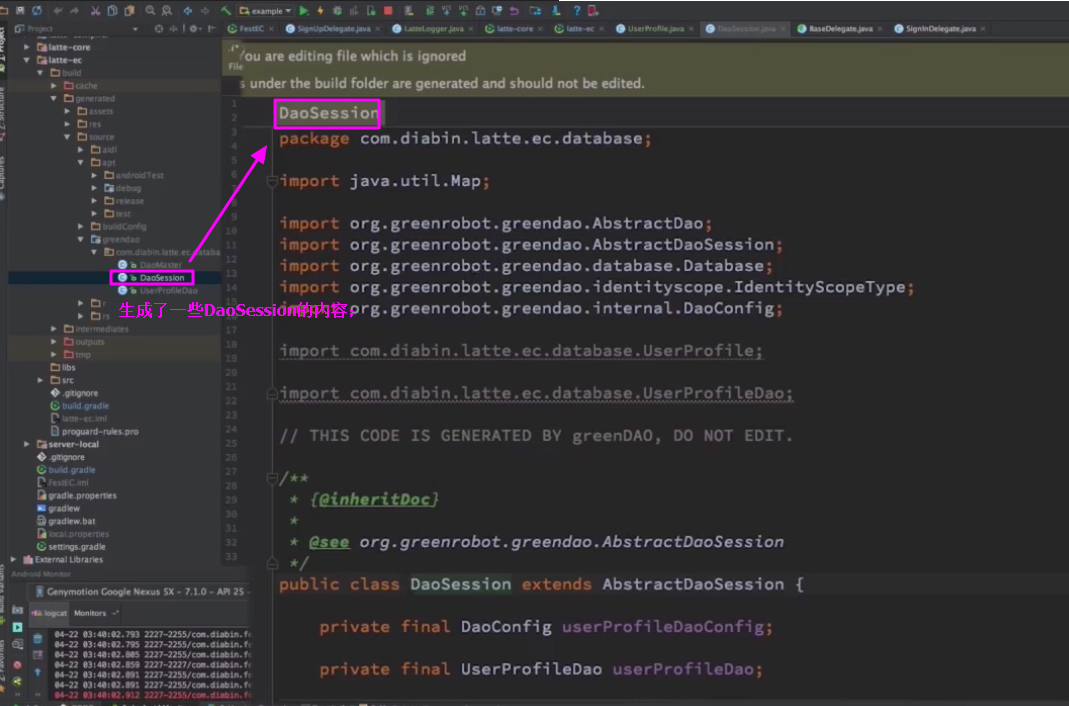
Task: Select gradle.properties file
Action: pos(77,495)
